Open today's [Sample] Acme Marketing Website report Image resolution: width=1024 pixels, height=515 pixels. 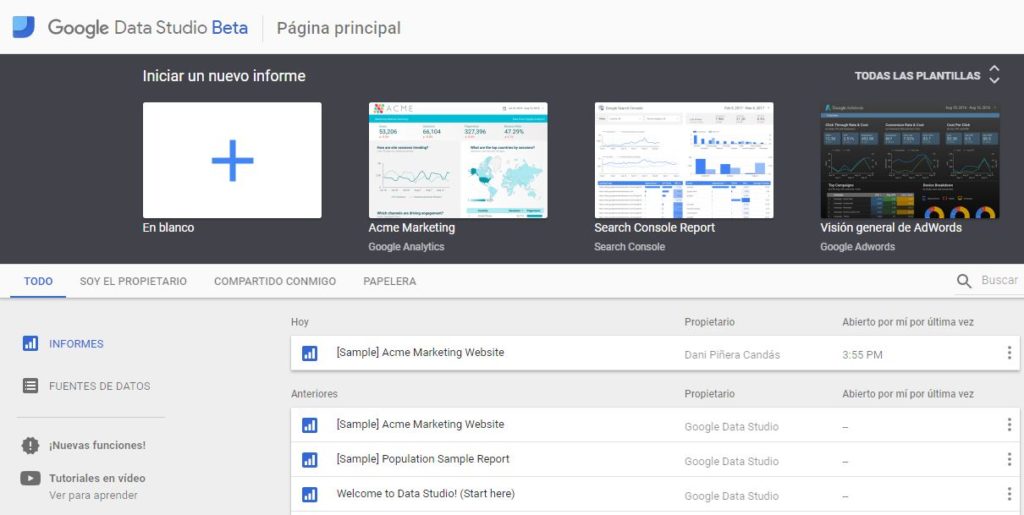pyautogui.click(x=420, y=352)
